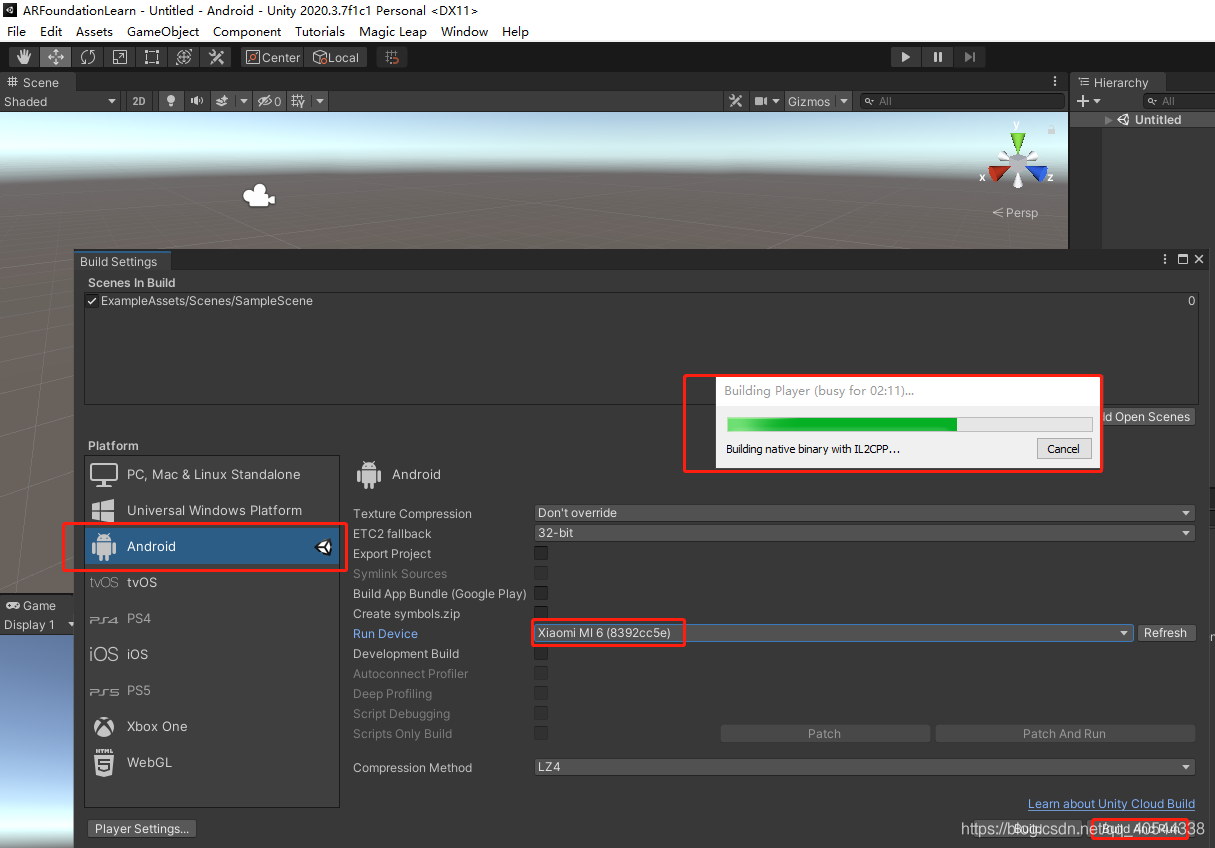This screenshot has width=1215, height=848.
Task: Click the orientation gizmo in Scene view
Action: click(1017, 161)
